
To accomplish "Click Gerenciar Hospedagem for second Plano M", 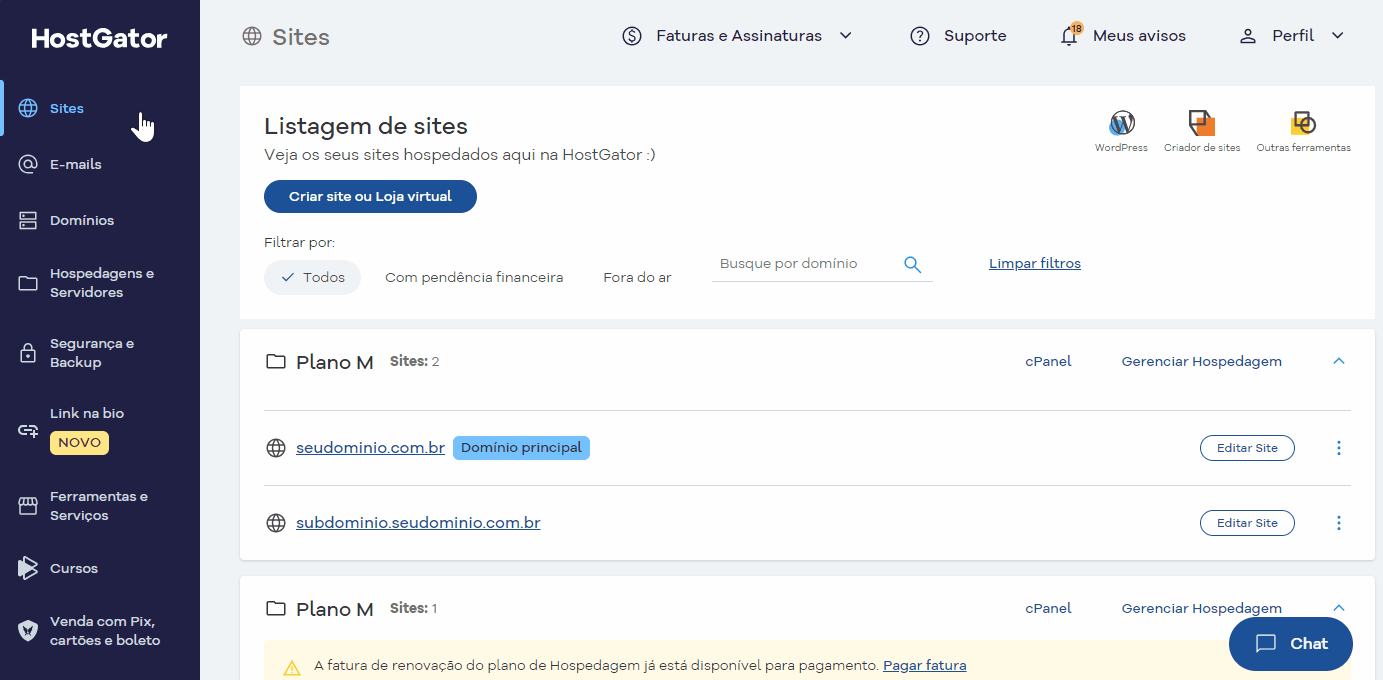I will pos(1202,608).
